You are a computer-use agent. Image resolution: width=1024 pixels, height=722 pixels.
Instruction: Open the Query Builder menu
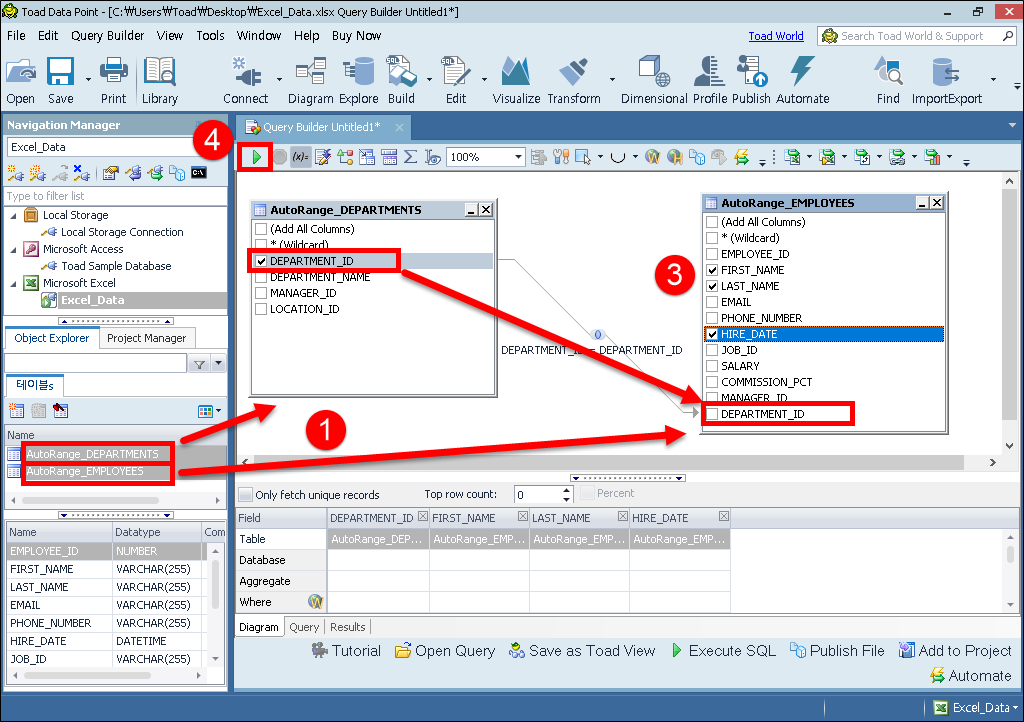click(x=107, y=36)
